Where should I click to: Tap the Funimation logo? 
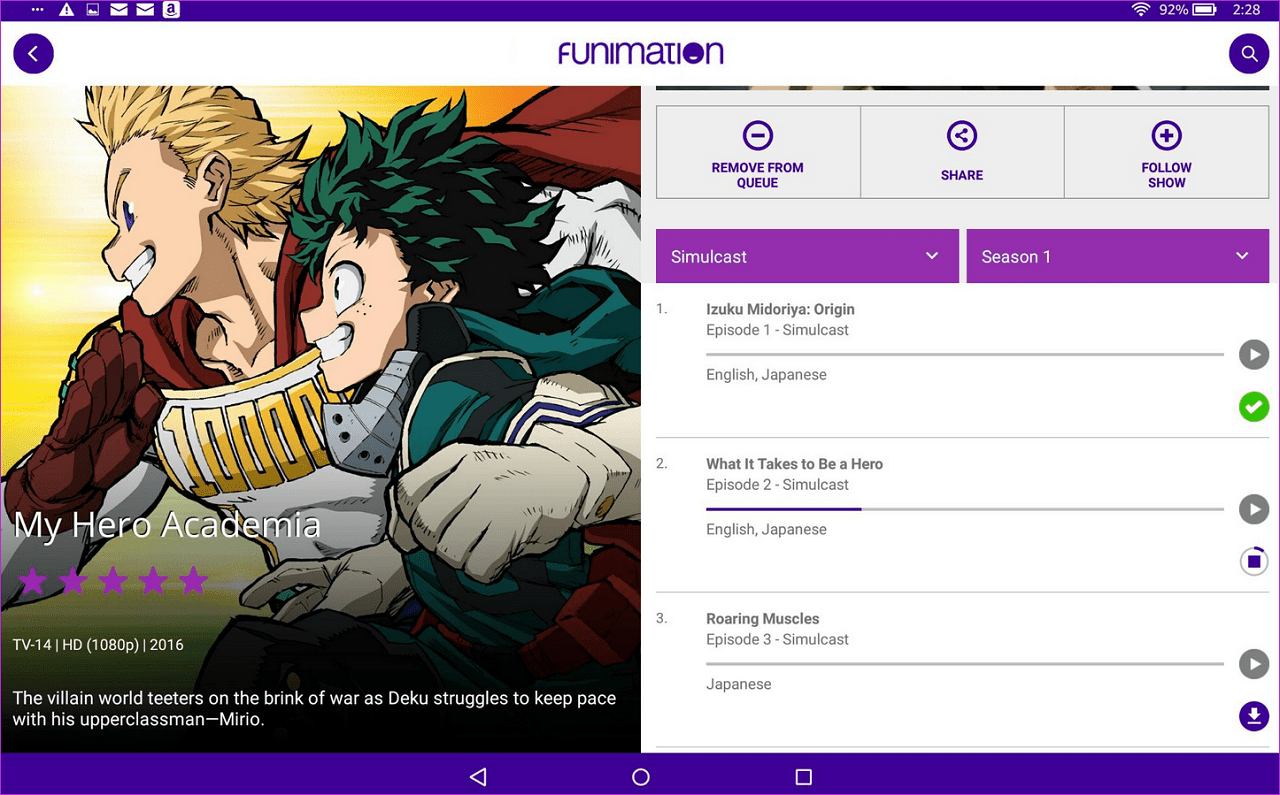coord(641,53)
